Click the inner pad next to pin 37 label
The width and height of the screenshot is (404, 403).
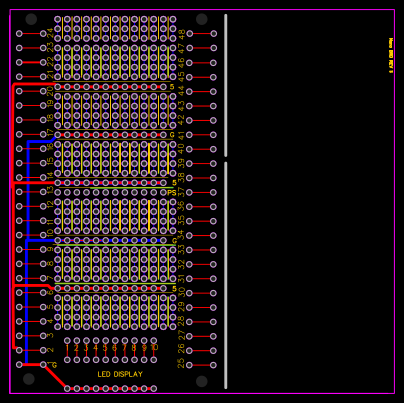tap(190, 192)
